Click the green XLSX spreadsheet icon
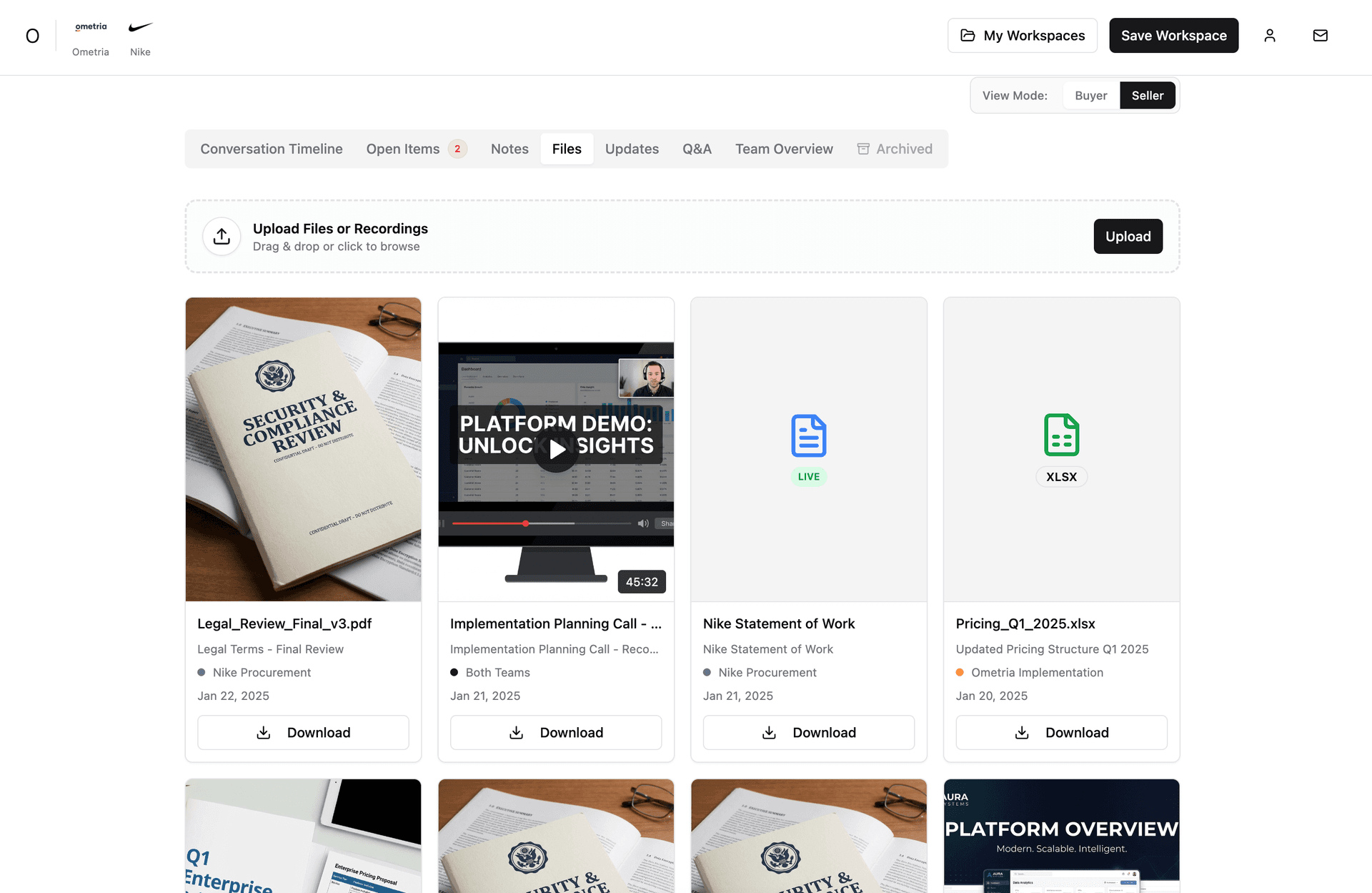 (1061, 435)
